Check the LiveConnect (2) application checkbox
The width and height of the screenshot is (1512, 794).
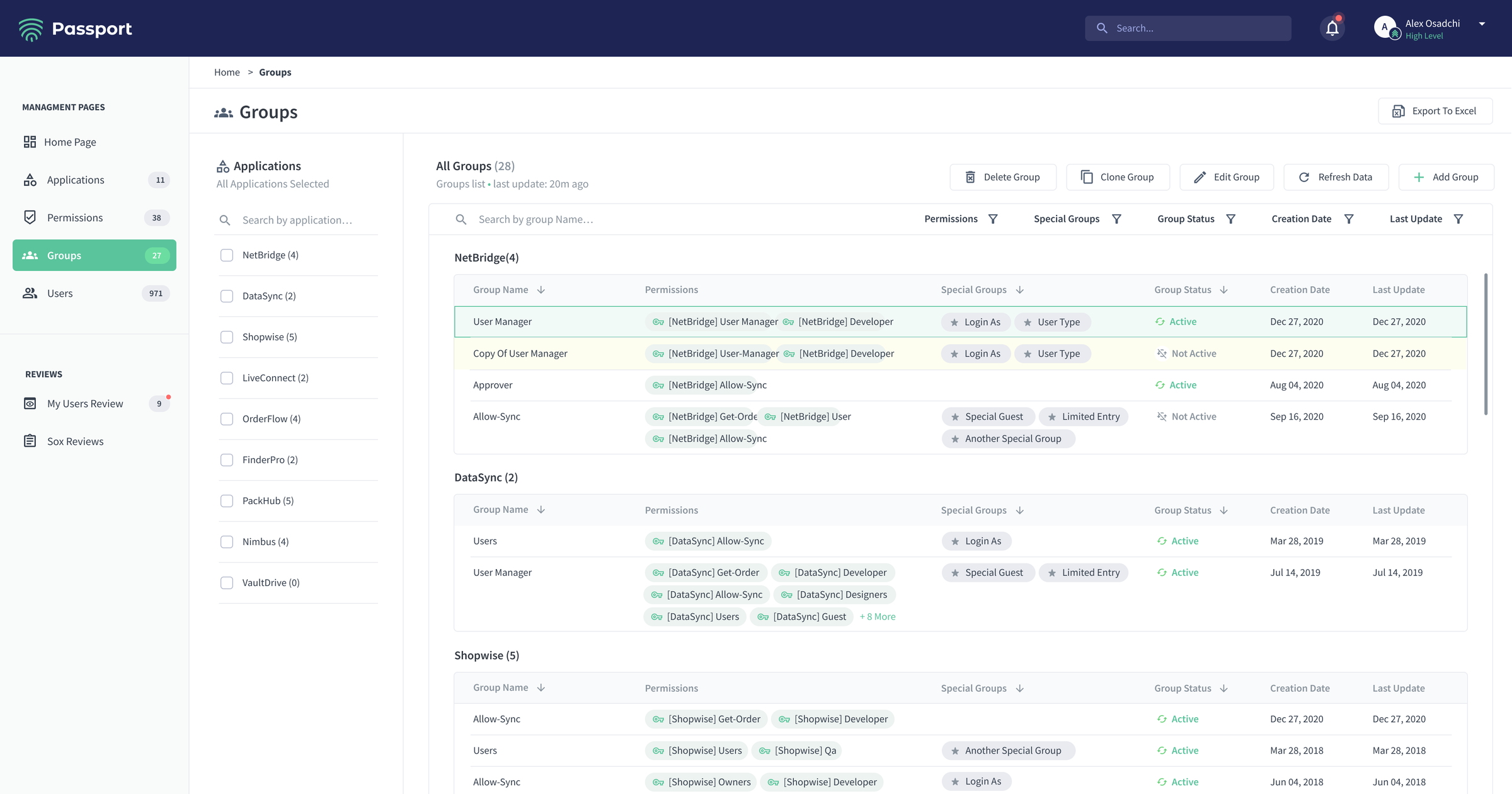(227, 378)
